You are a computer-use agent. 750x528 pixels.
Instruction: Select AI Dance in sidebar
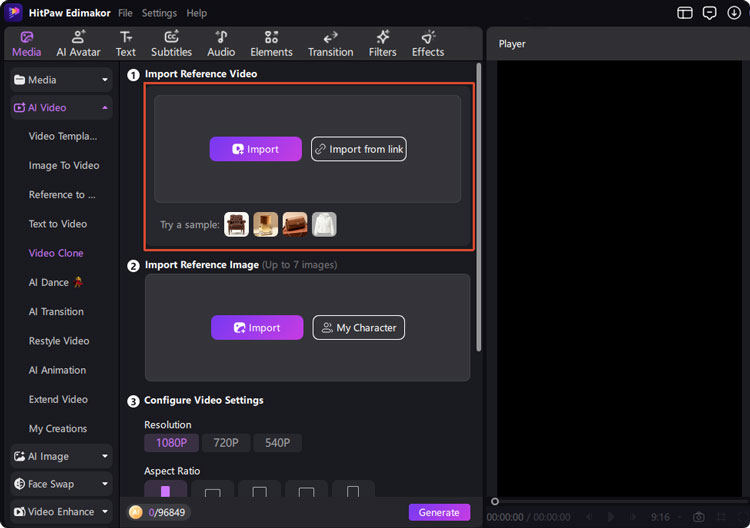click(x=56, y=282)
